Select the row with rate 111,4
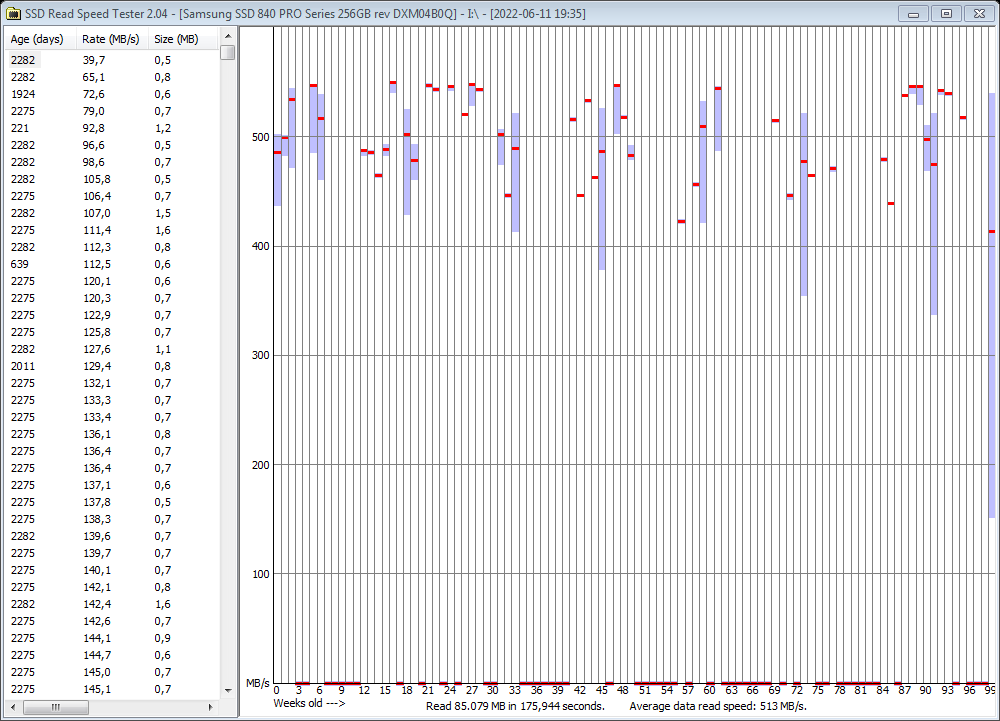Viewport: 1000px width, 721px height. click(x=112, y=230)
